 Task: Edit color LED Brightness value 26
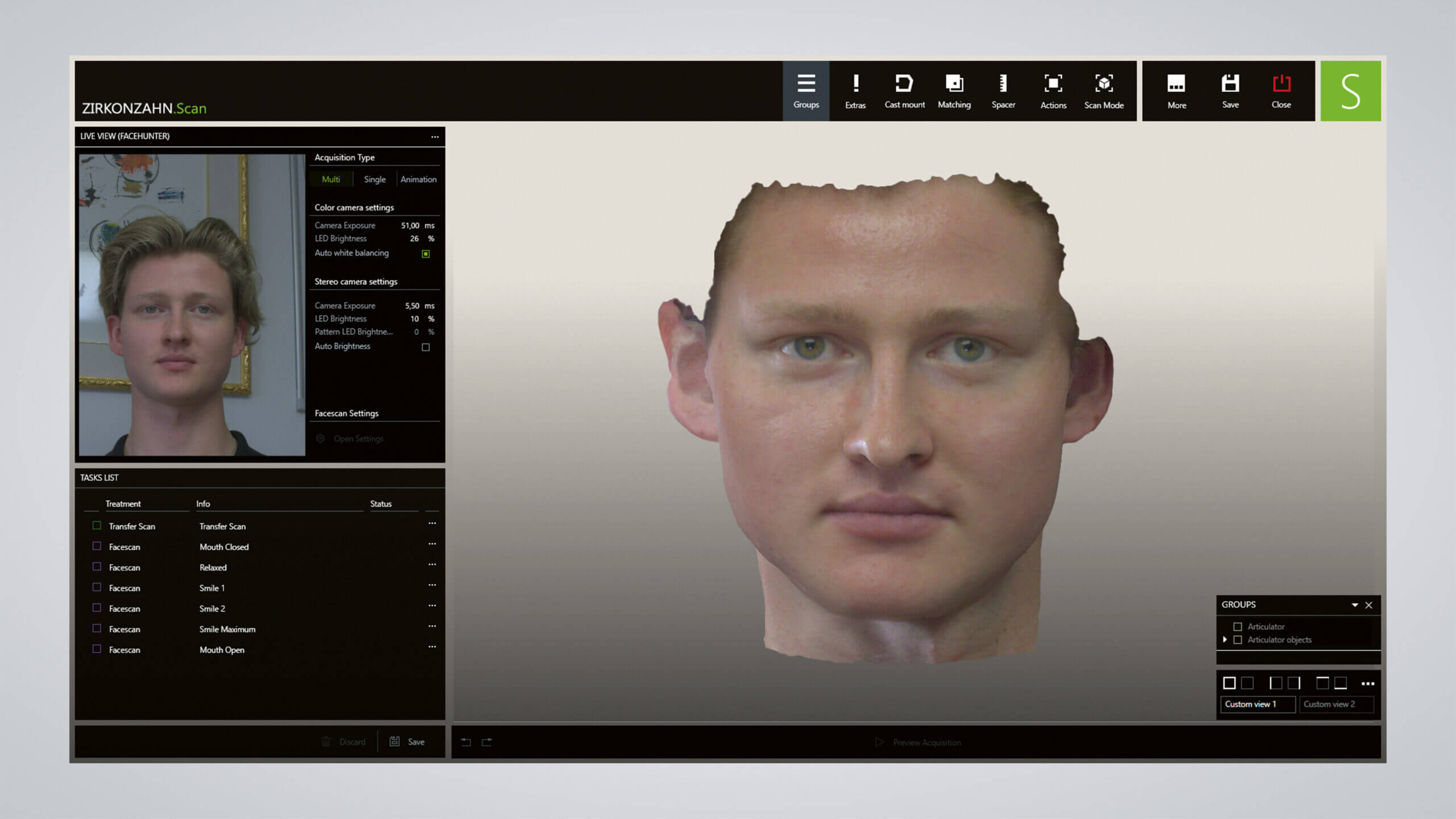415,238
